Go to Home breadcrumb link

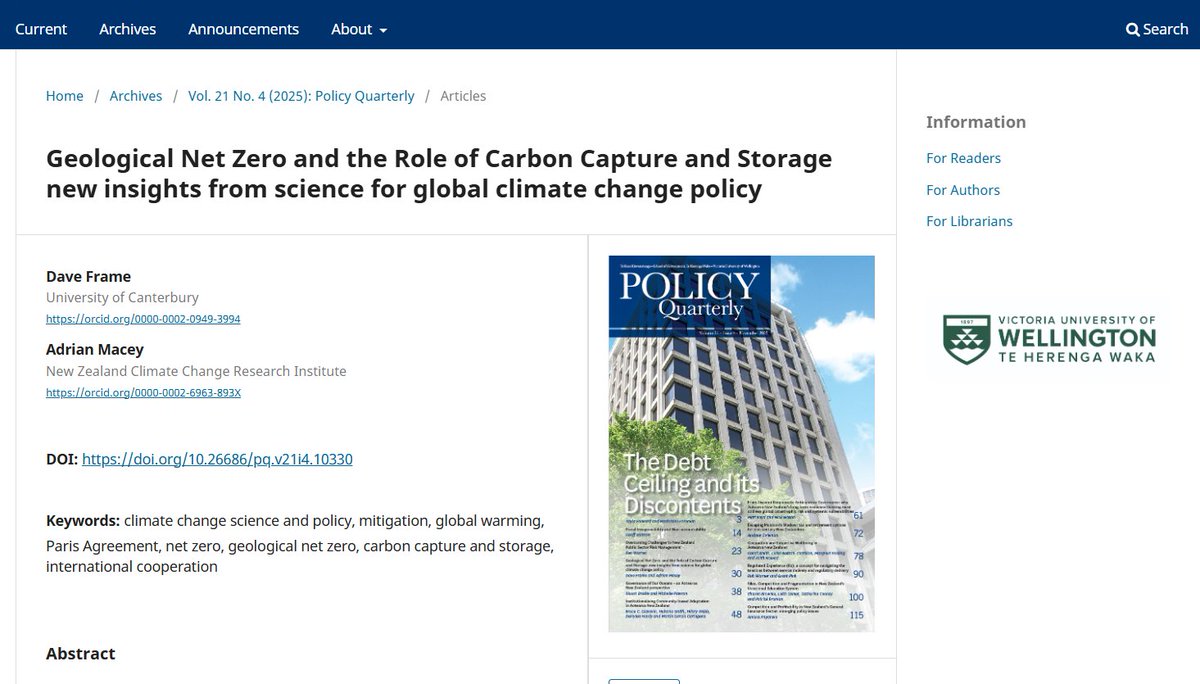(65, 96)
